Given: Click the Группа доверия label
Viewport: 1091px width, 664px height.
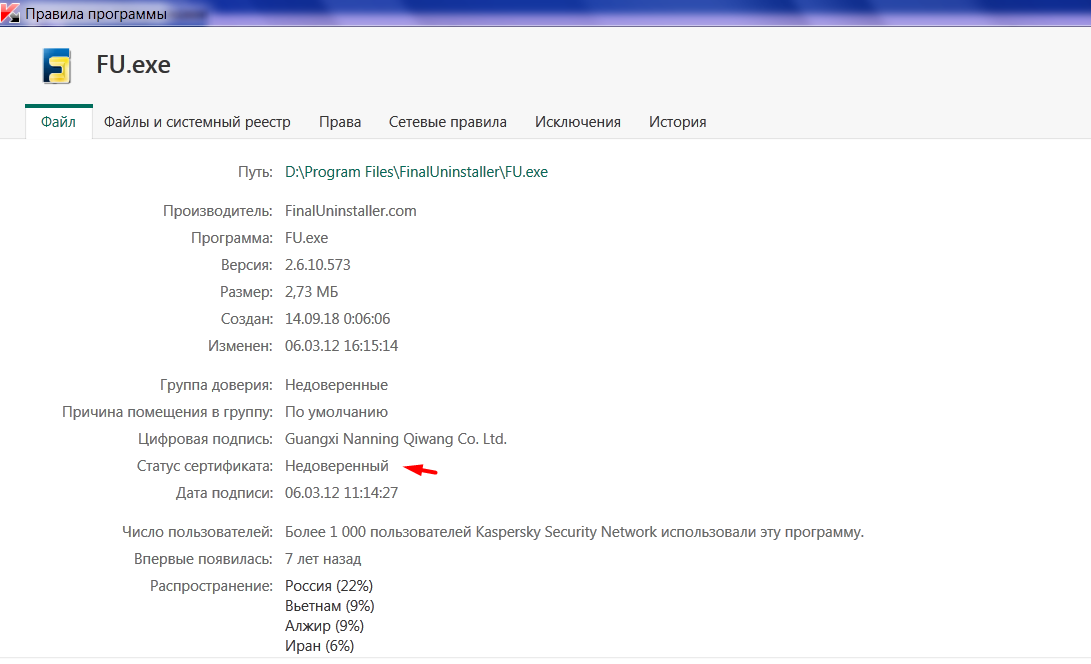Looking at the screenshot, I should pos(216,385).
